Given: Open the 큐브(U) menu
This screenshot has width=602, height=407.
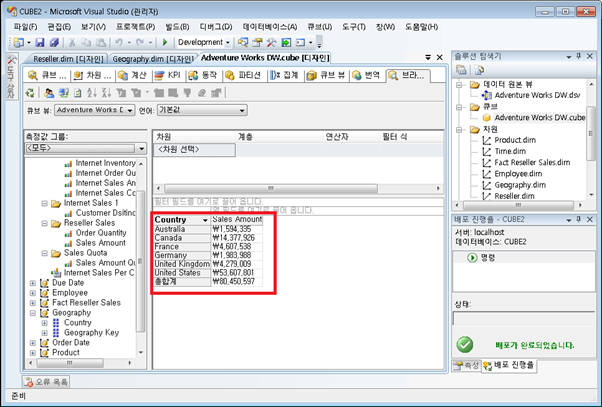Looking at the screenshot, I should (319, 27).
